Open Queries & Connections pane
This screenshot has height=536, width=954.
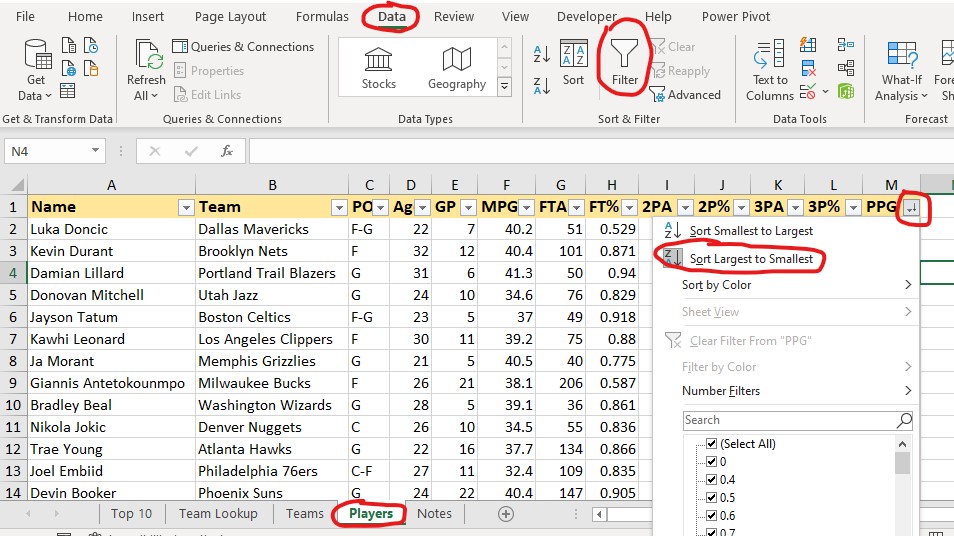[x=243, y=47]
